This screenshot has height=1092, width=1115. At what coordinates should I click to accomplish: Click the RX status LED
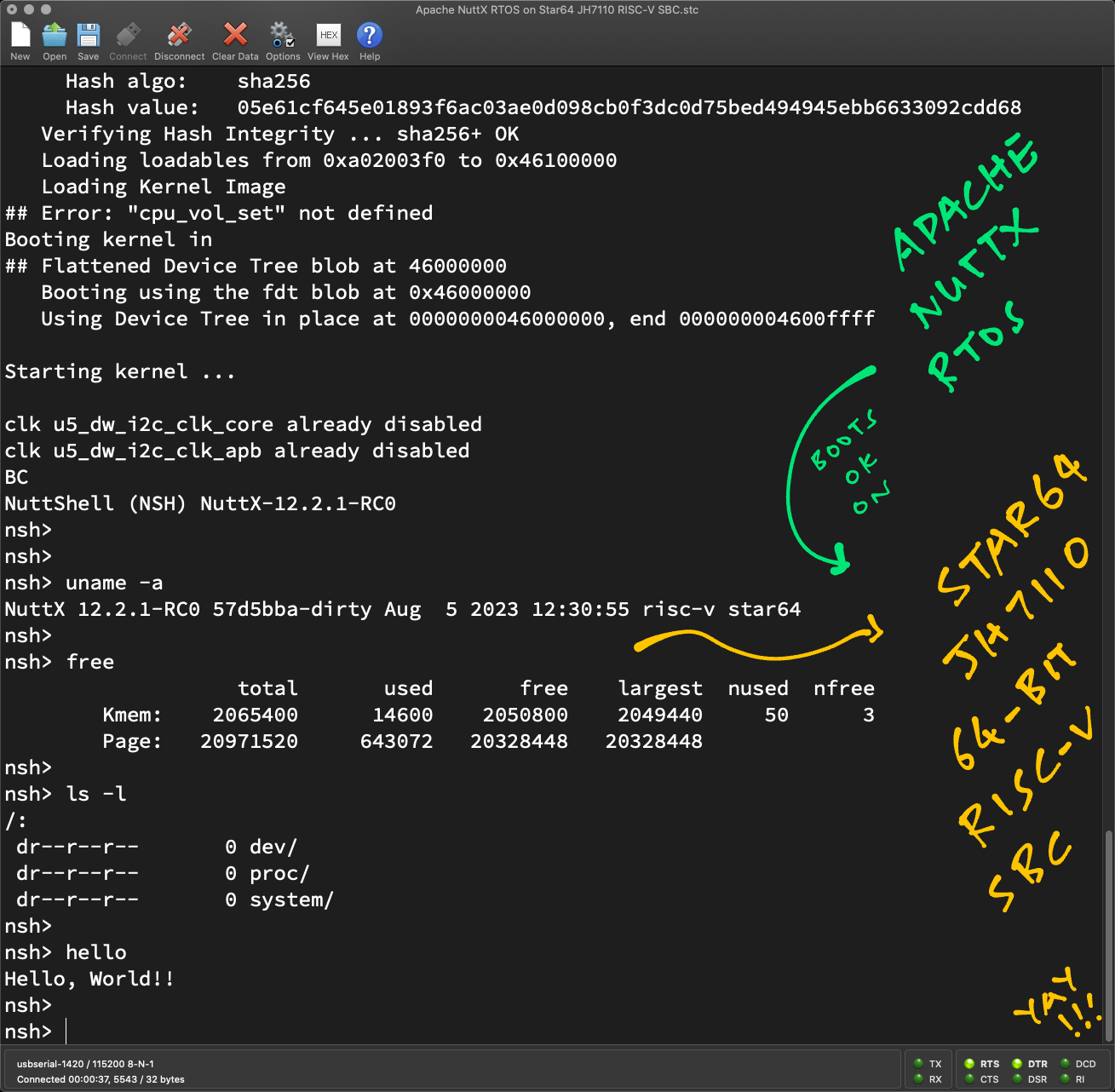coord(918,1079)
